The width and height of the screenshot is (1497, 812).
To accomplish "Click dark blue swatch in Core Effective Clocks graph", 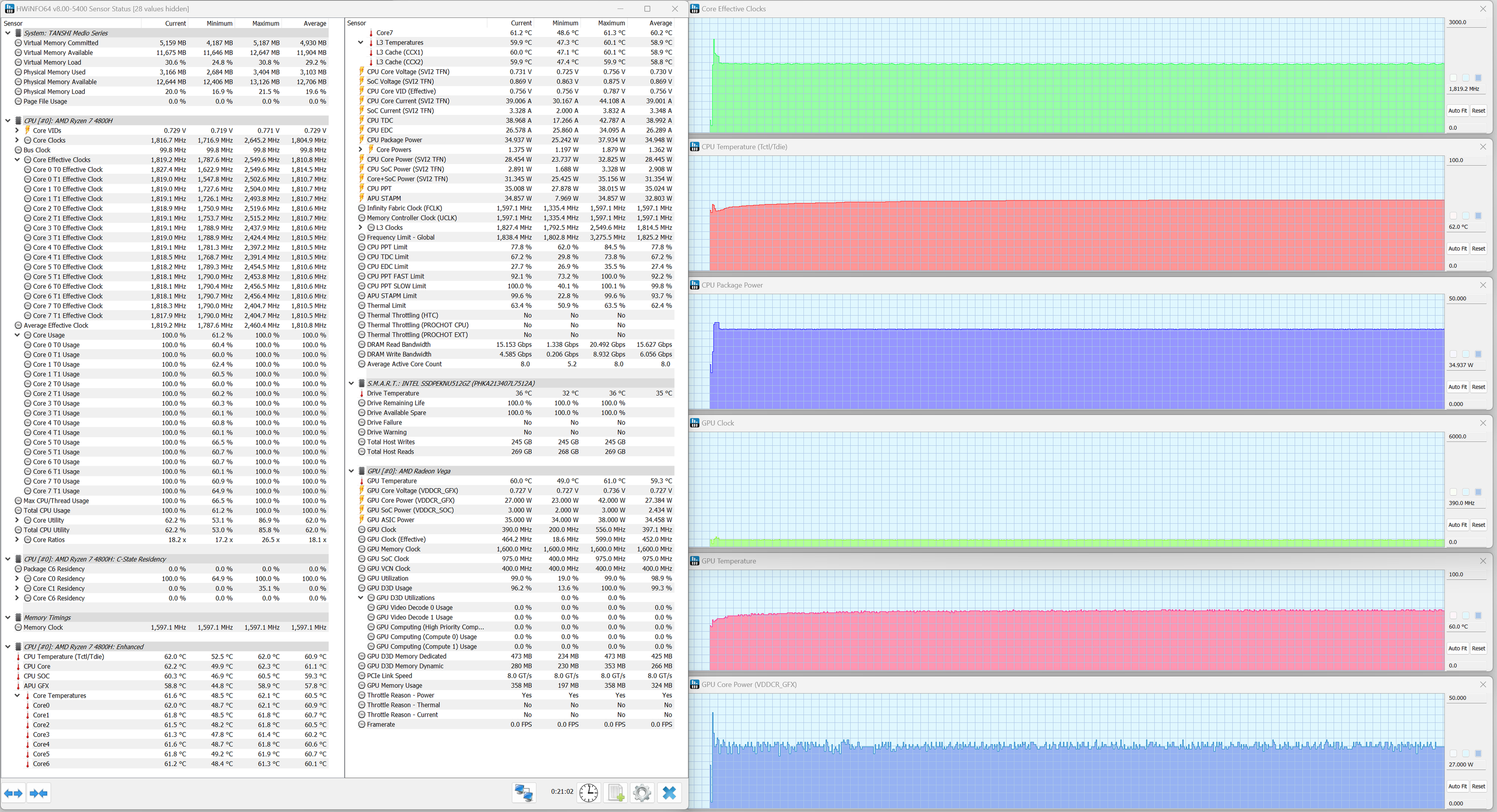I will coord(1478,78).
